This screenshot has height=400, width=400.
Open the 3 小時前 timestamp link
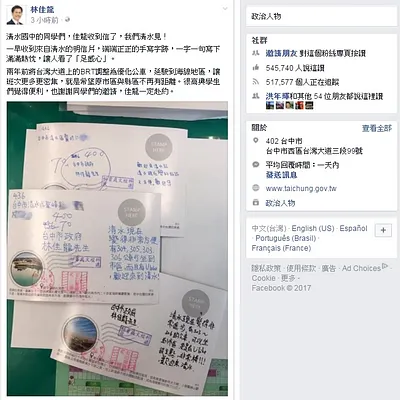(x=44, y=20)
